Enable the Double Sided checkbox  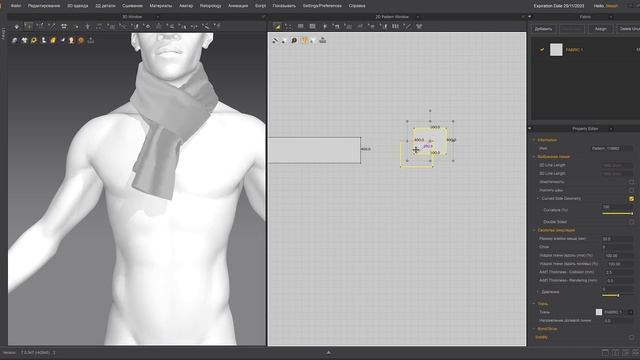(x=631, y=222)
